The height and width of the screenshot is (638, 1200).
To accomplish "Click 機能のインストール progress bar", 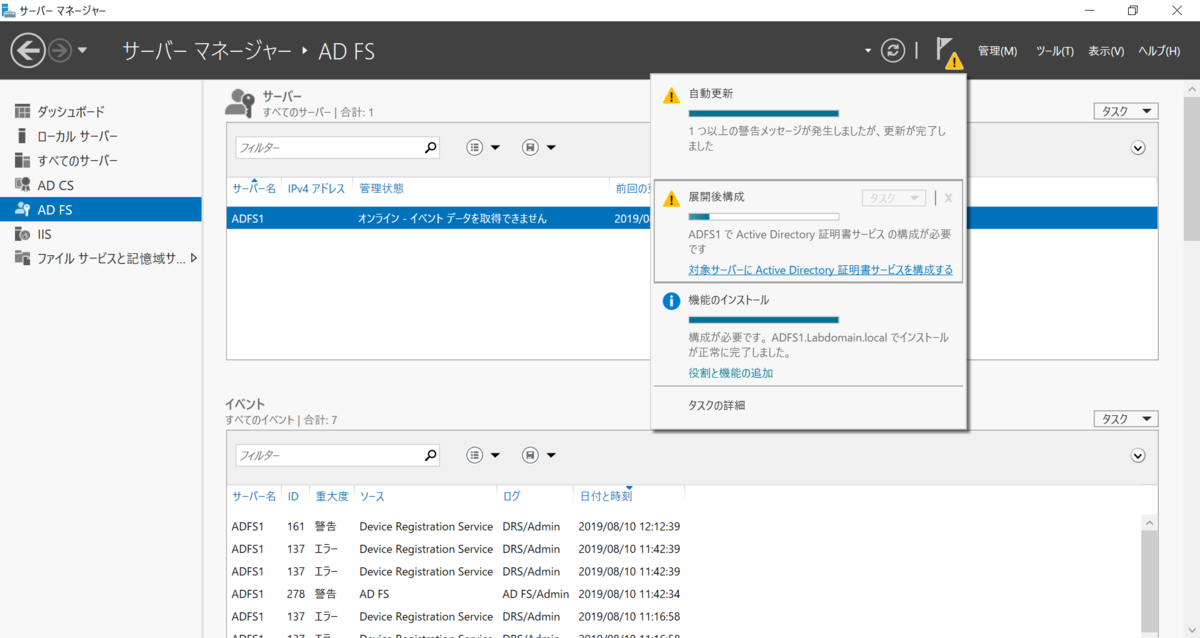I will (764, 319).
